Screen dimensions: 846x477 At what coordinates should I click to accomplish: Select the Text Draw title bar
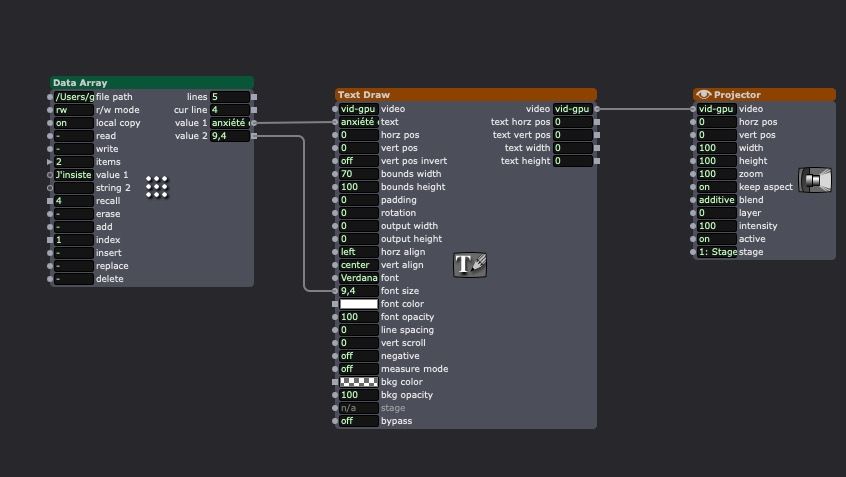pos(465,95)
